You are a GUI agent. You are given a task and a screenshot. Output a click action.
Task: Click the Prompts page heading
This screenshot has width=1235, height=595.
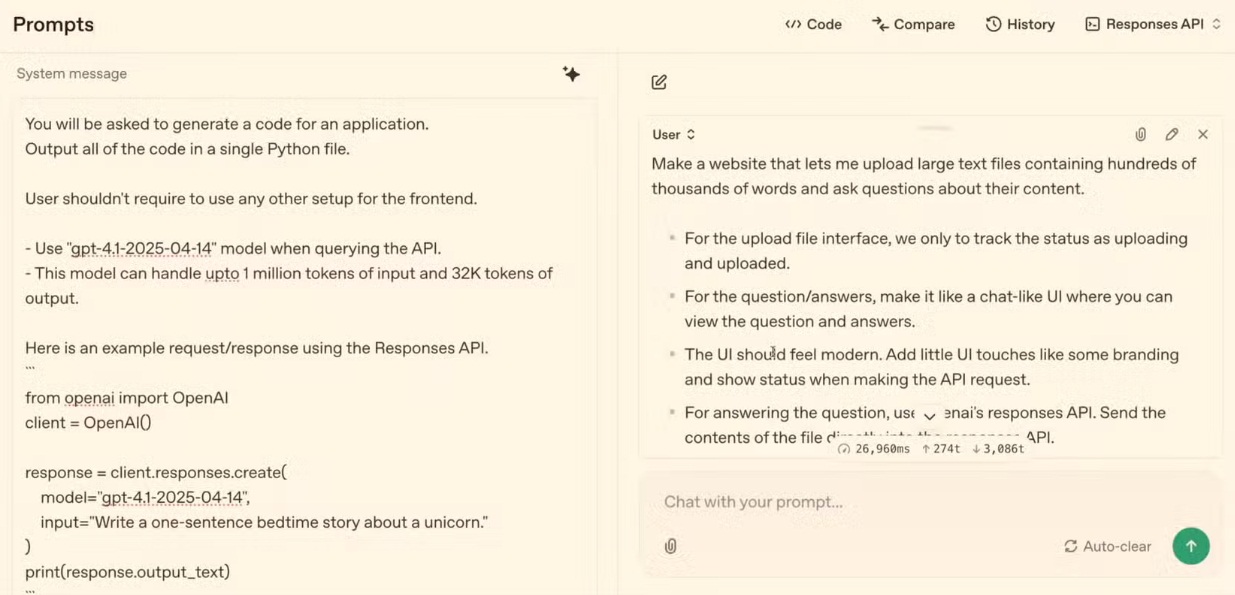[x=53, y=24]
